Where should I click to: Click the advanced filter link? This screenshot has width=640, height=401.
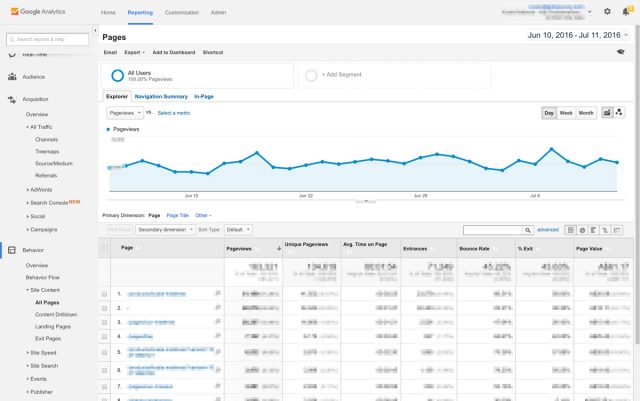click(x=548, y=230)
